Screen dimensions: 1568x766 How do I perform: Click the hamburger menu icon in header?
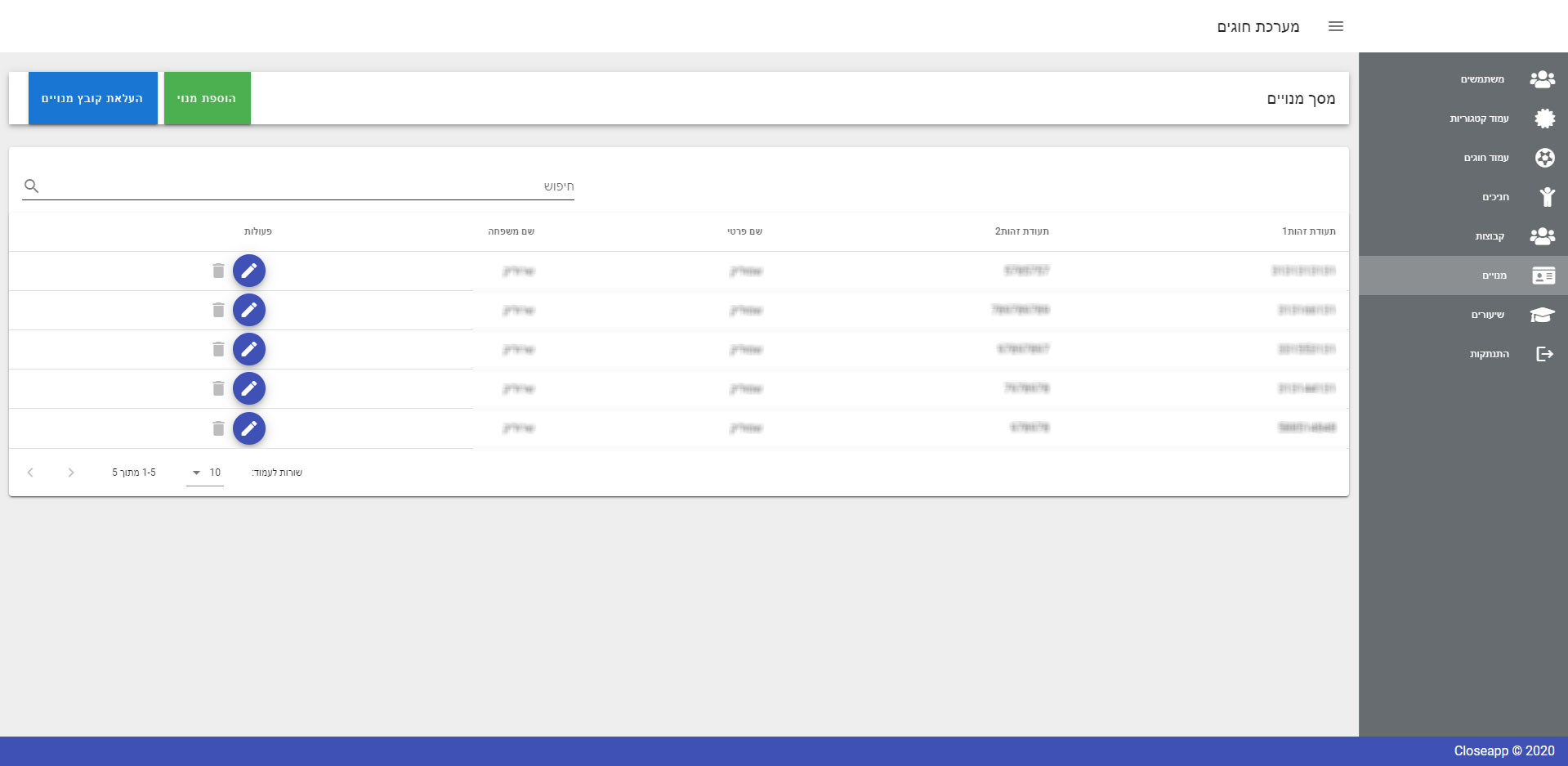point(1336,26)
